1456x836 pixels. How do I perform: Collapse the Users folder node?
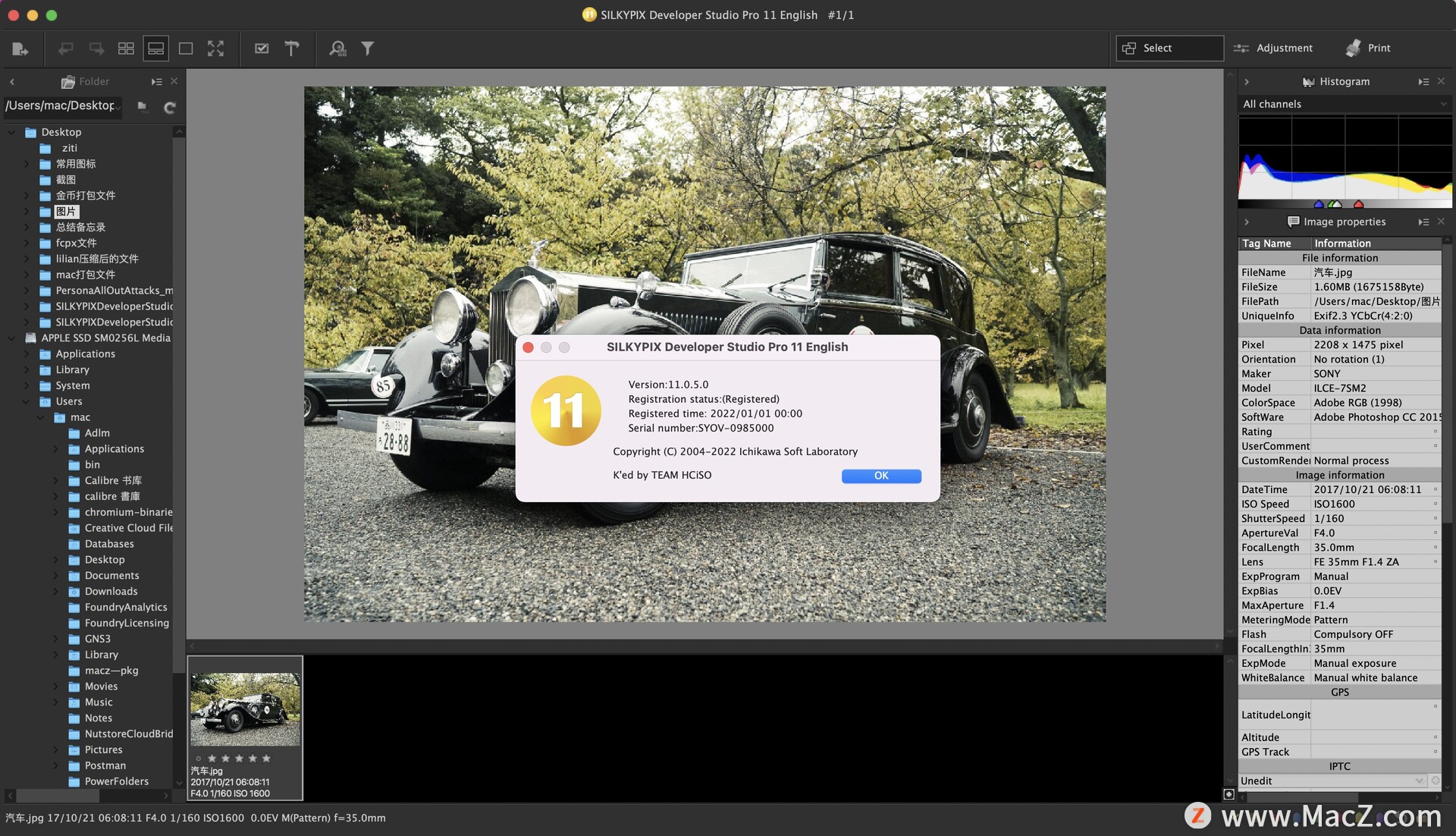[x=26, y=401]
